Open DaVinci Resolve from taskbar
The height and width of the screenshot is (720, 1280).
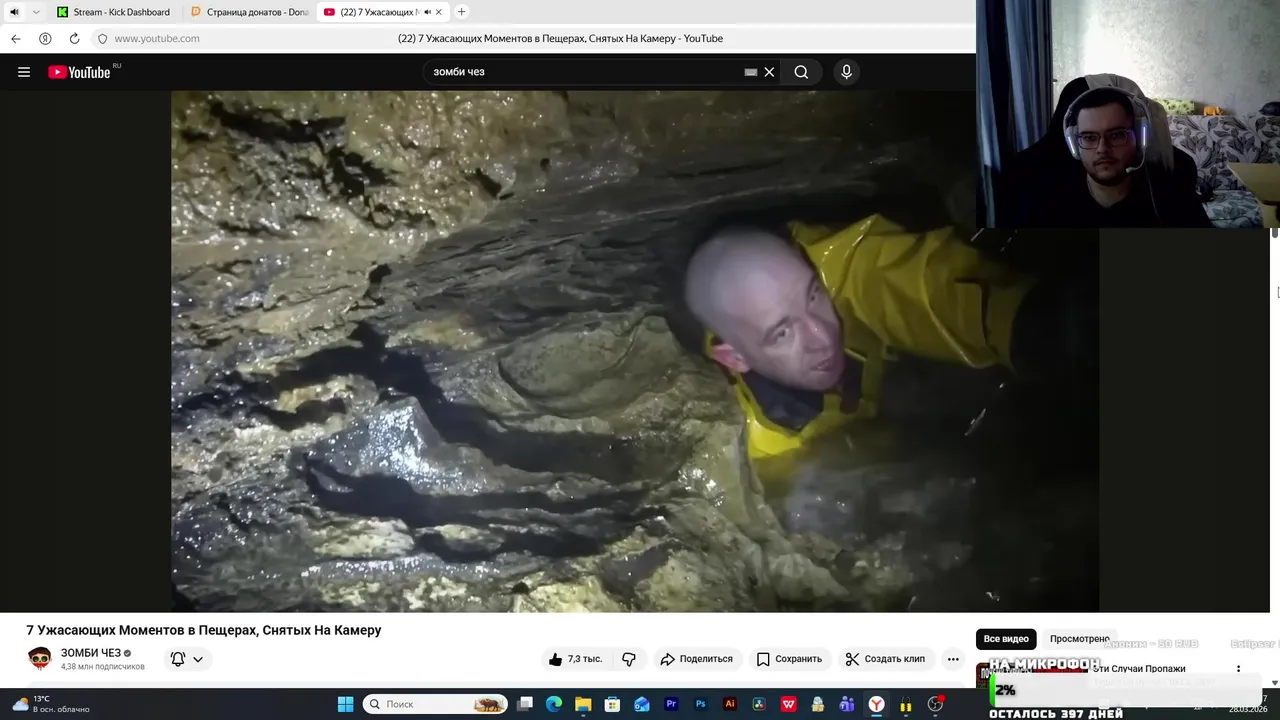pyautogui.click(x=759, y=704)
